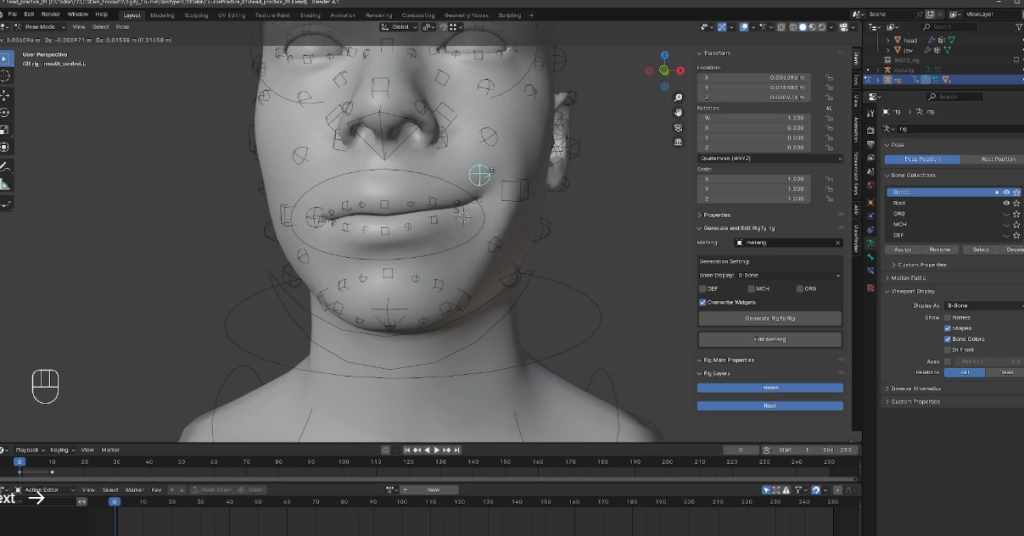
Task: Select the Cursor tool in the viewport toolbar
Action: 5,76
